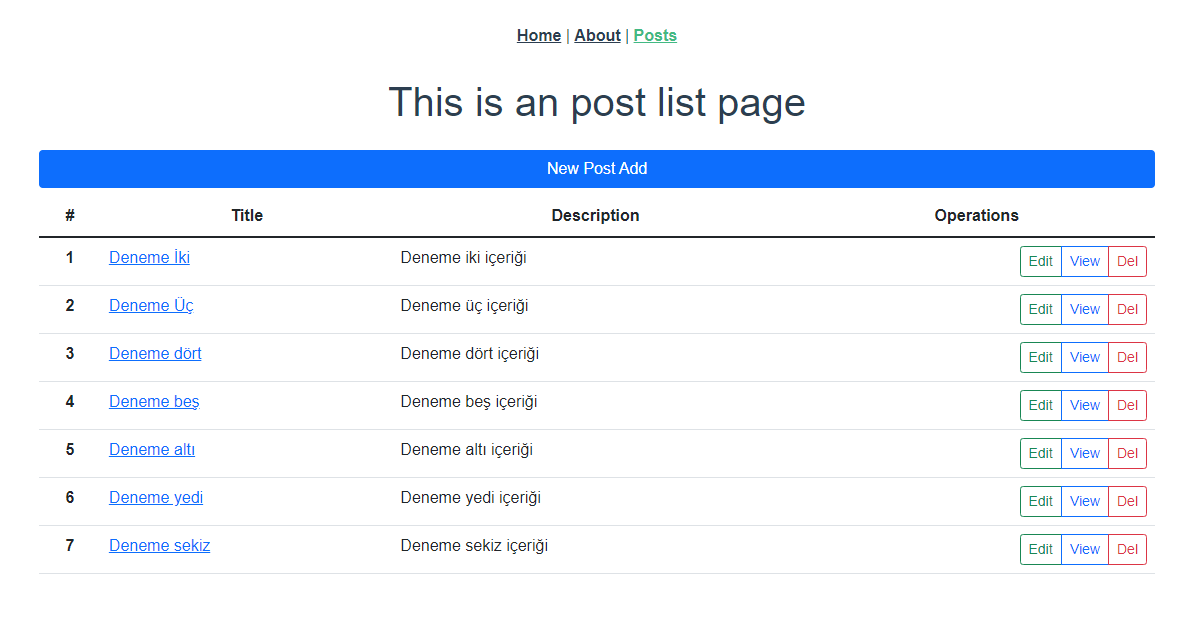
Task: Open the About nav link
Action: coord(597,36)
